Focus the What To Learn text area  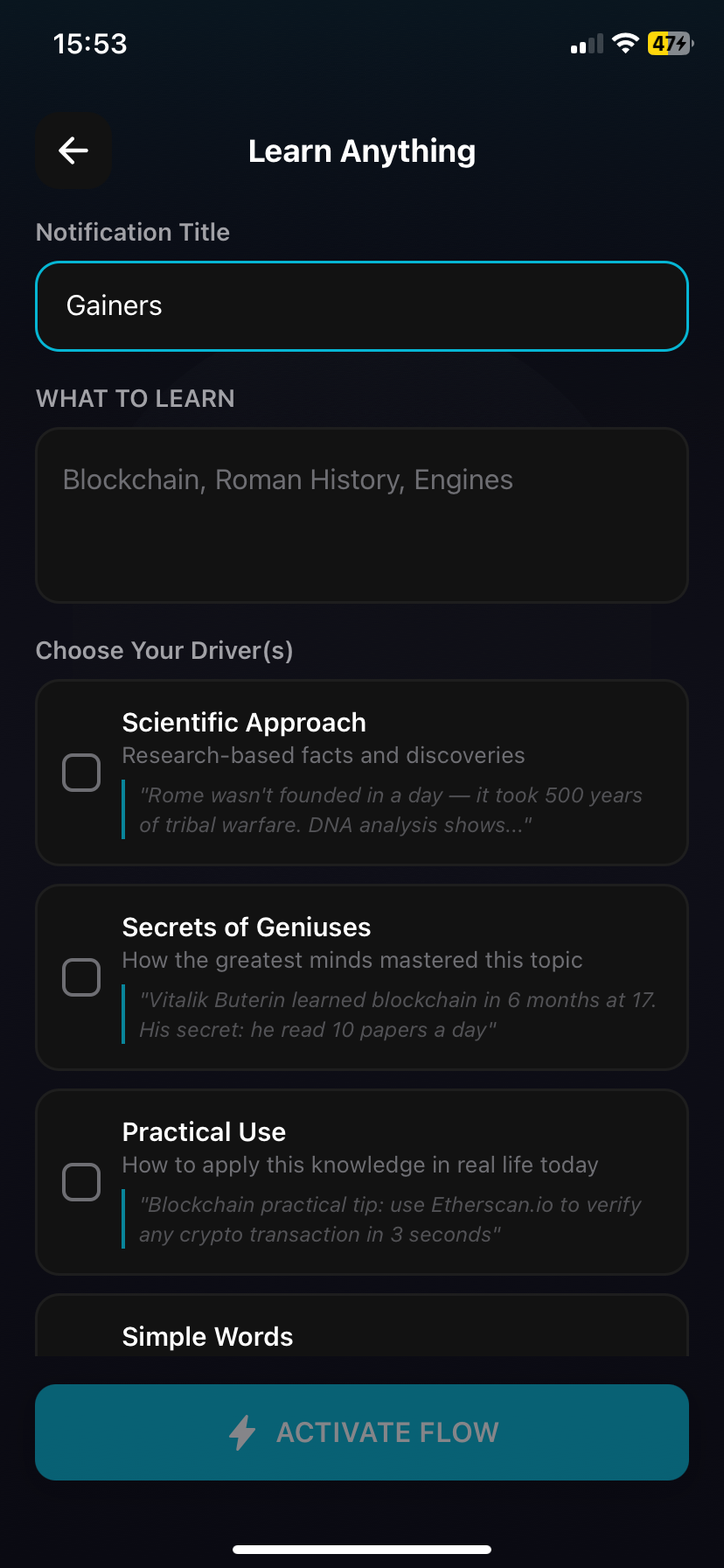tap(362, 515)
